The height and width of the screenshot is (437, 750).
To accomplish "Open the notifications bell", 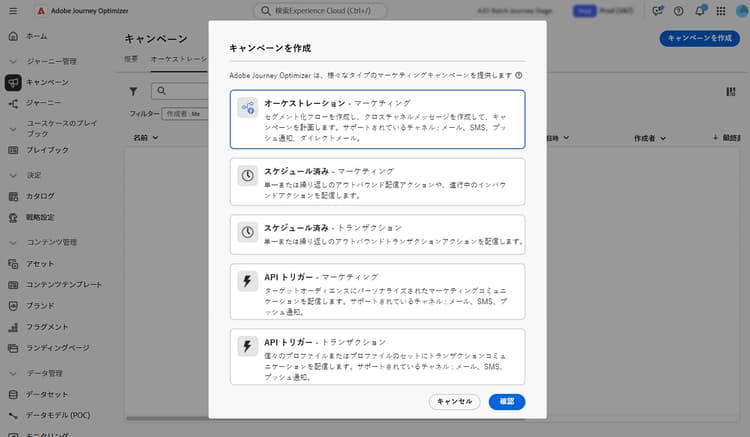I will [700, 11].
